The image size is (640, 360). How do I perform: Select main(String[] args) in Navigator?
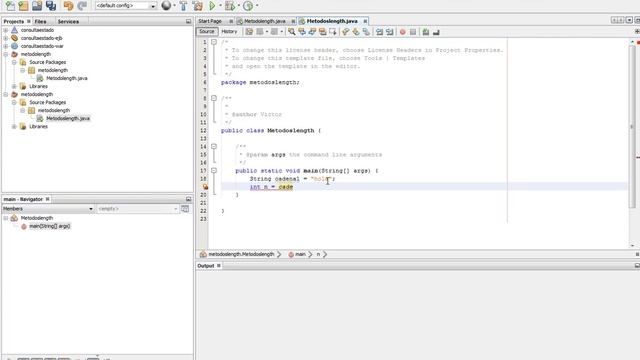tap(49, 226)
